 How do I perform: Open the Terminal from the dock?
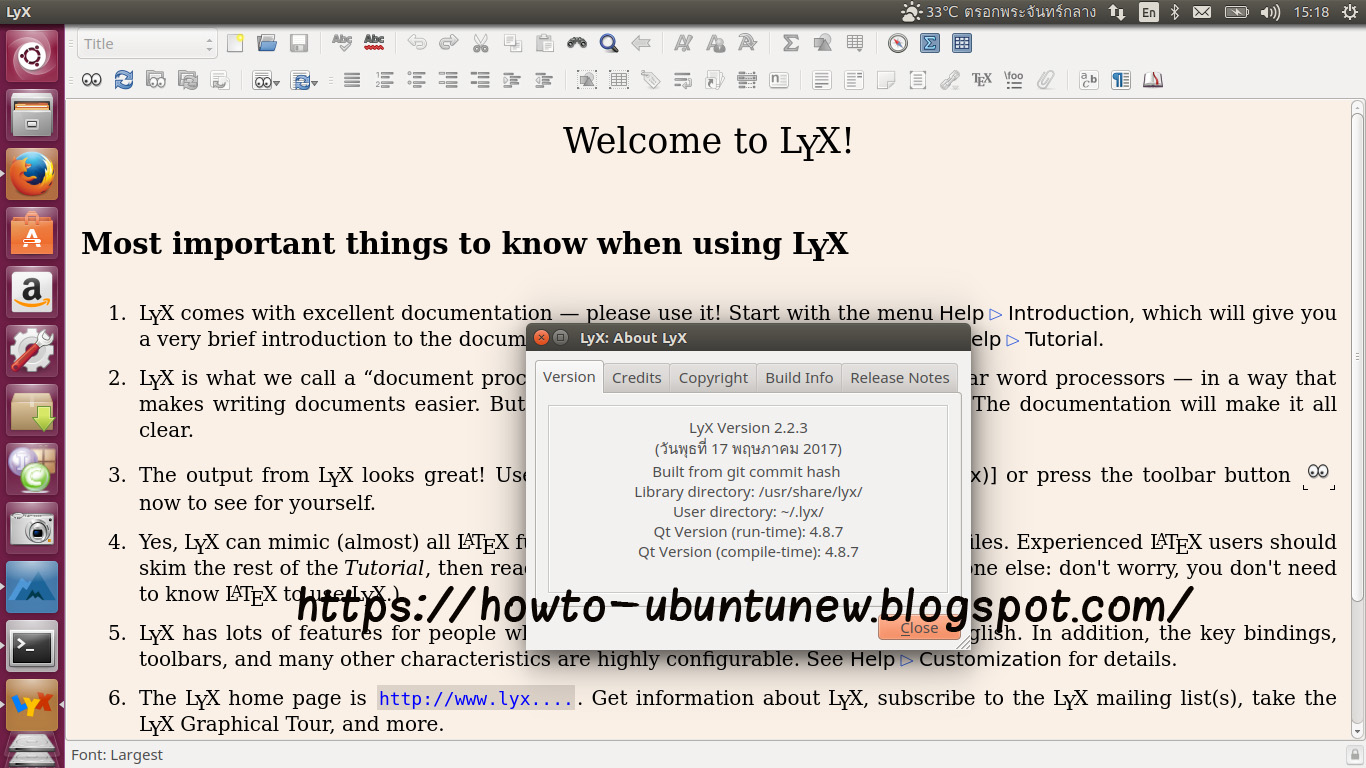pos(32,646)
